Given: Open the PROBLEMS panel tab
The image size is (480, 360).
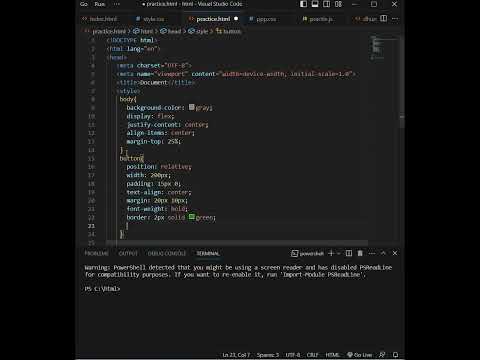Looking at the screenshot, I should 96,253.
